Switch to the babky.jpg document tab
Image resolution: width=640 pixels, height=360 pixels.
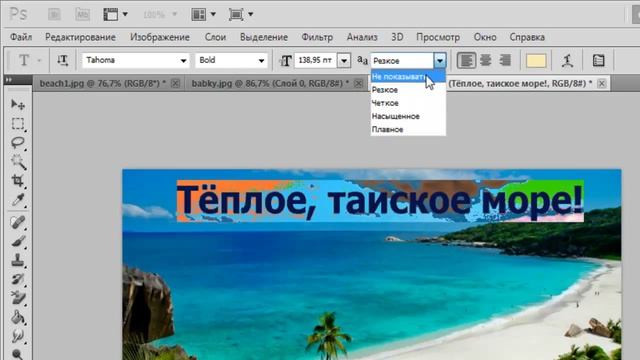[270, 83]
